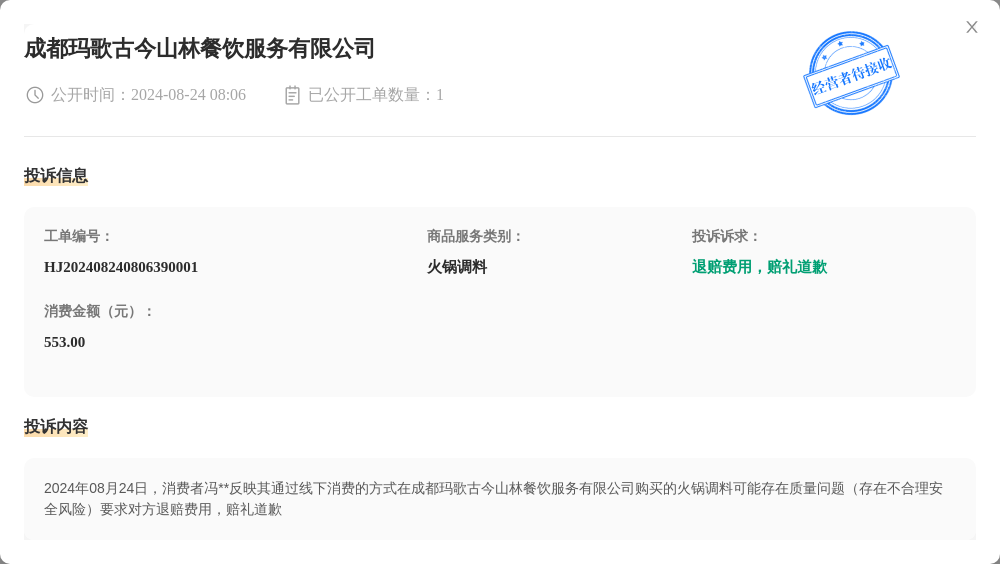
Task: Click publish time 2024-08-24 08:06
Action: point(188,95)
